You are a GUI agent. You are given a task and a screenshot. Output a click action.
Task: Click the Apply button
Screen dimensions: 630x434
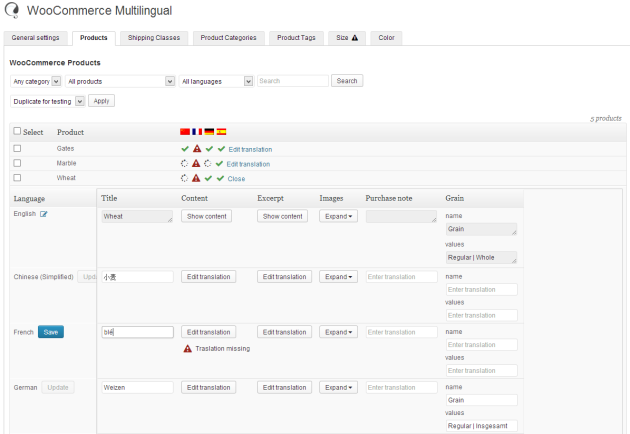click(x=101, y=101)
